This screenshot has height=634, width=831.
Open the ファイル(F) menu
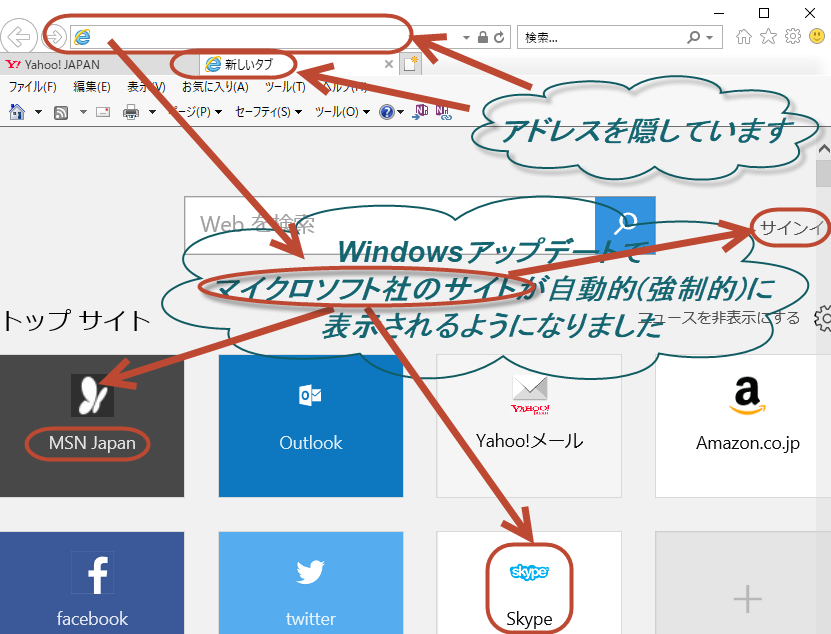pos(33,86)
